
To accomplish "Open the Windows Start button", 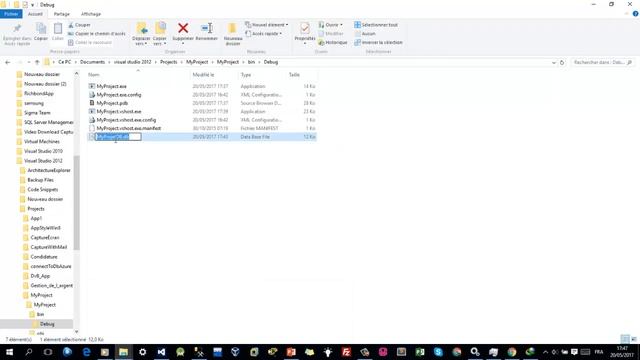I will (x=9, y=352).
